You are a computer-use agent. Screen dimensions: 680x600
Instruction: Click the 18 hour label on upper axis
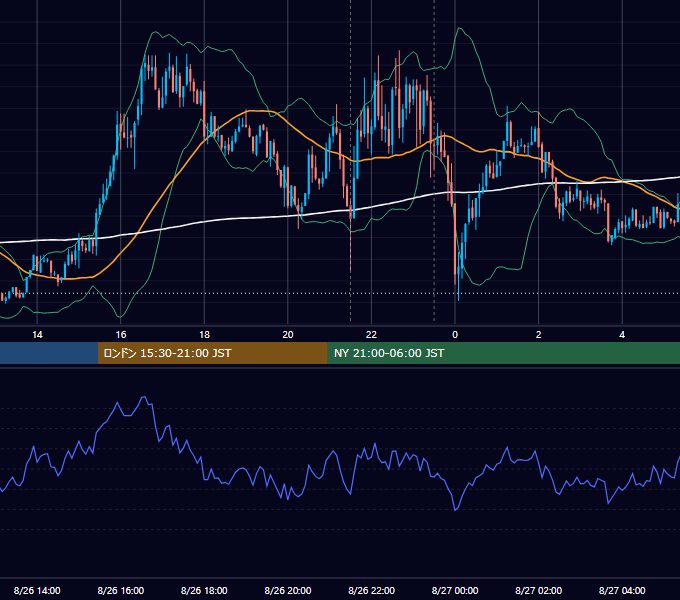pos(204,335)
